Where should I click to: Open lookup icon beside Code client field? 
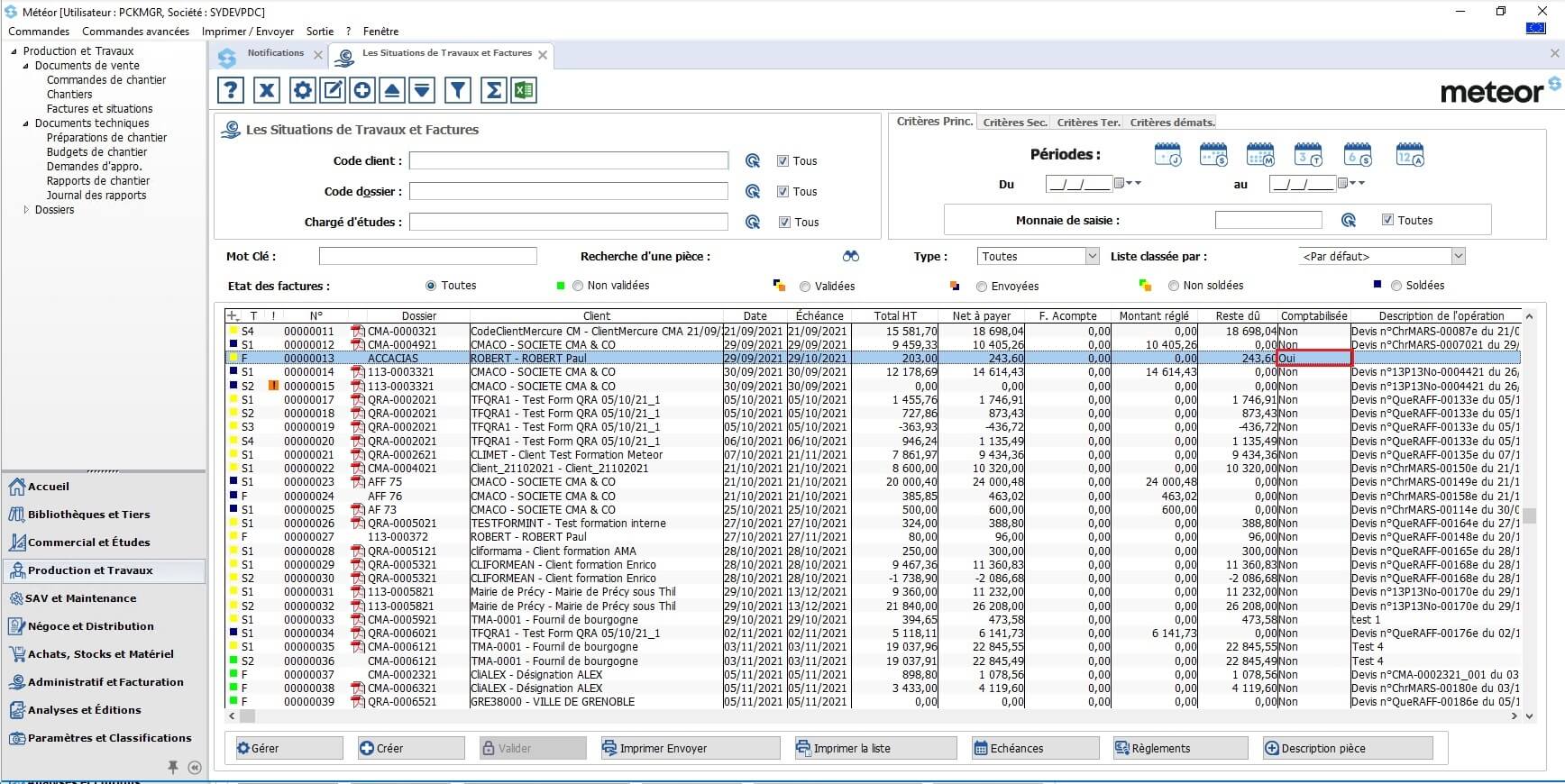(x=753, y=161)
